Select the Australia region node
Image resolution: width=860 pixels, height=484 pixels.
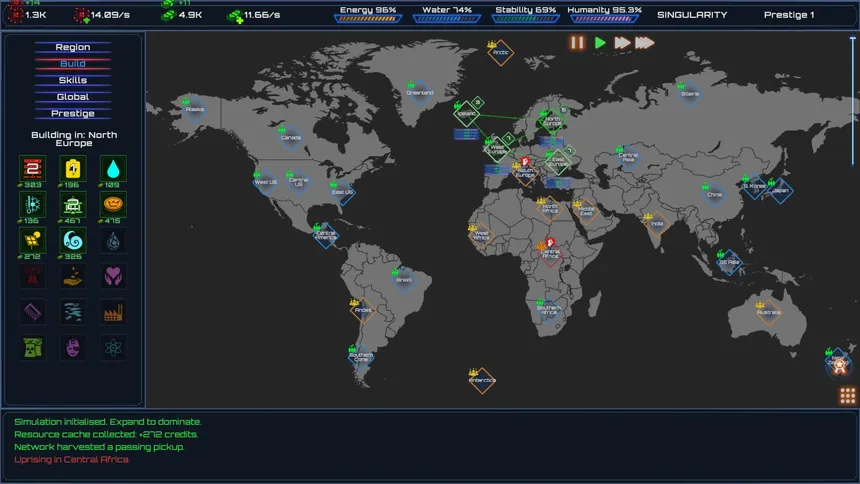pyautogui.click(x=768, y=312)
